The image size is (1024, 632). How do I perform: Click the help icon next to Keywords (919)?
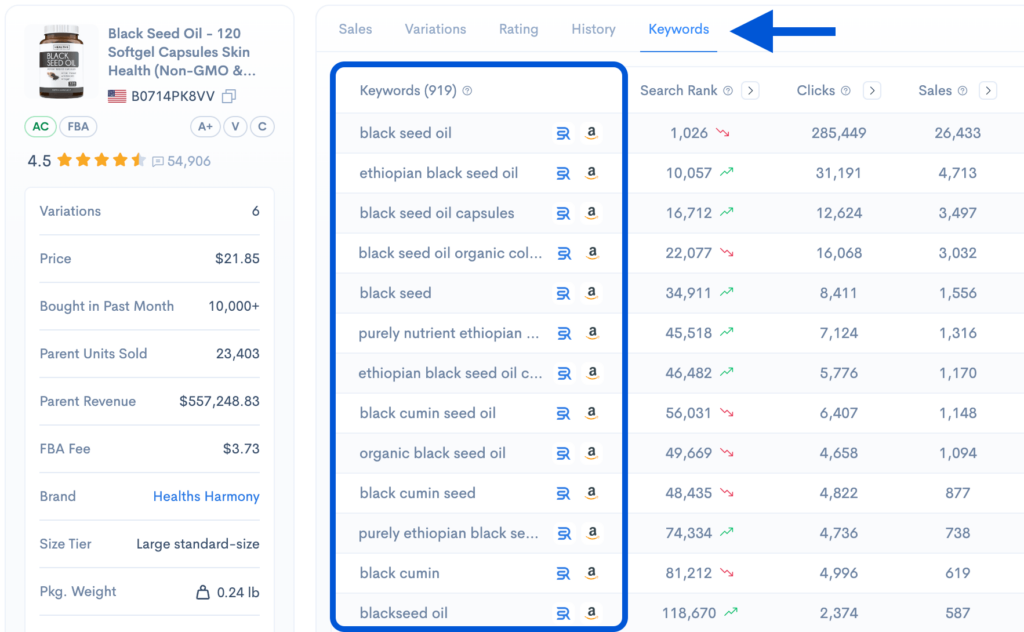click(466, 90)
